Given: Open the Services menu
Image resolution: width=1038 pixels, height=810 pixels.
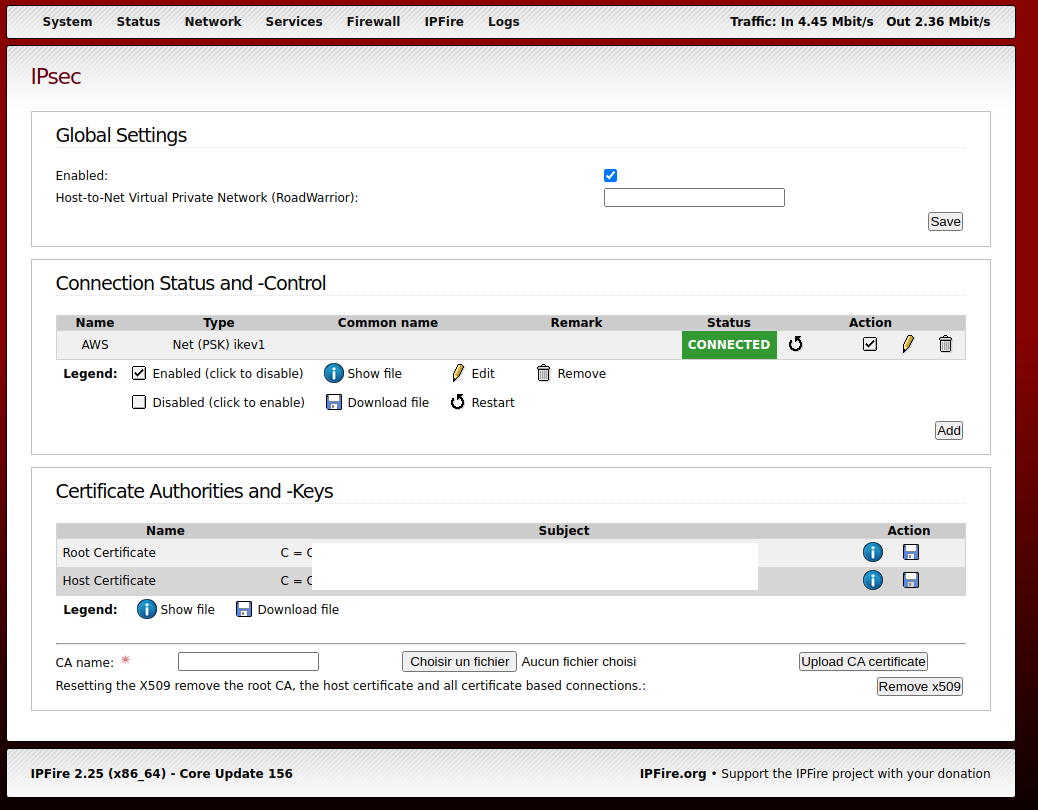Looking at the screenshot, I should tap(294, 21).
